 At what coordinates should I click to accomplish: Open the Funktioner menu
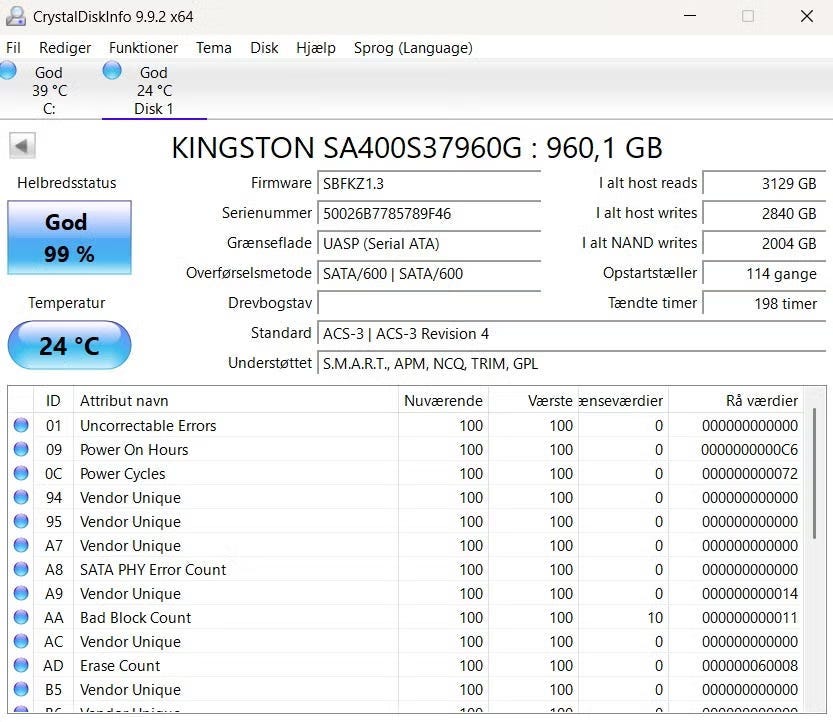click(x=143, y=48)
